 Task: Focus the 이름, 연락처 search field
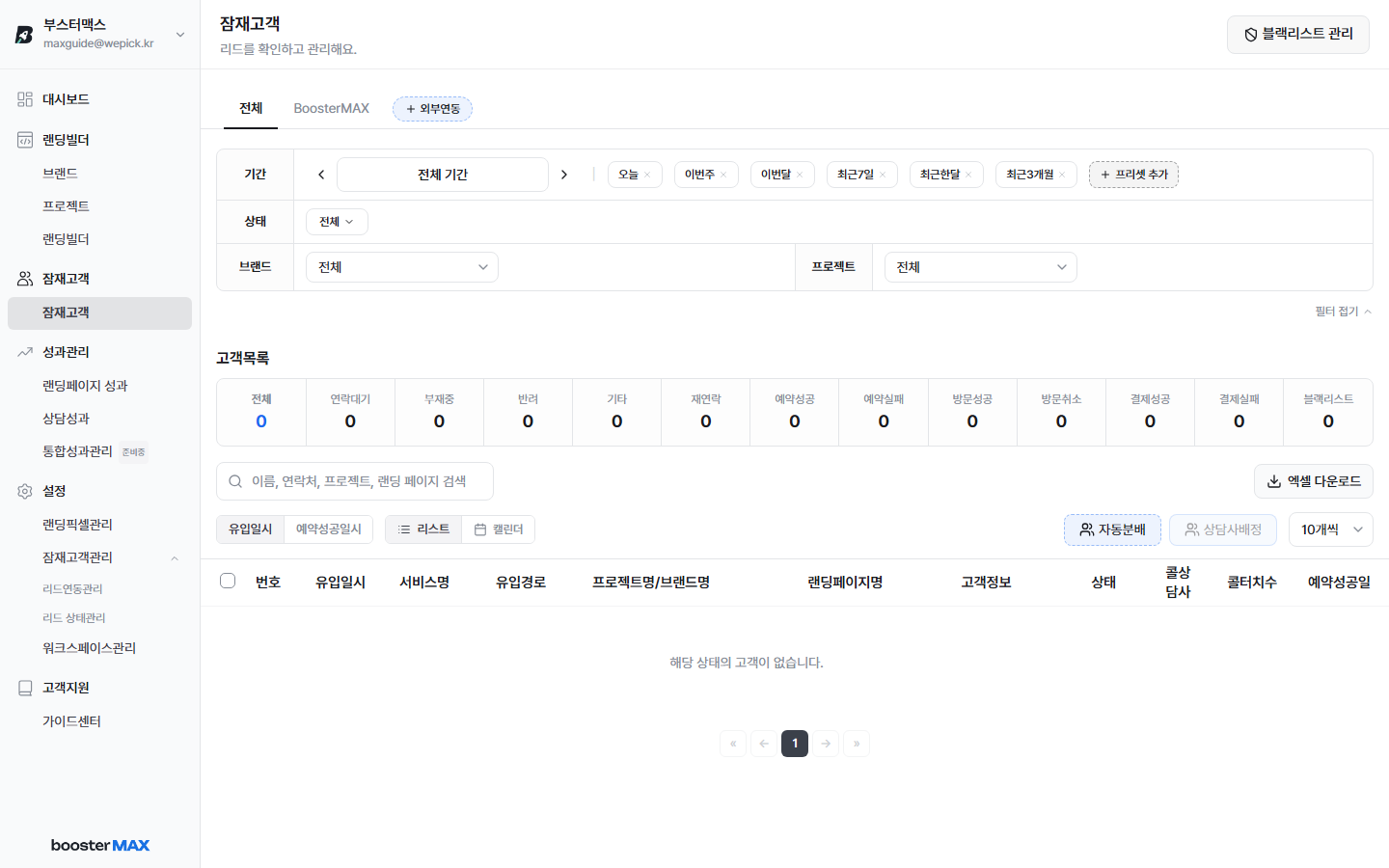tap(355, 481)
